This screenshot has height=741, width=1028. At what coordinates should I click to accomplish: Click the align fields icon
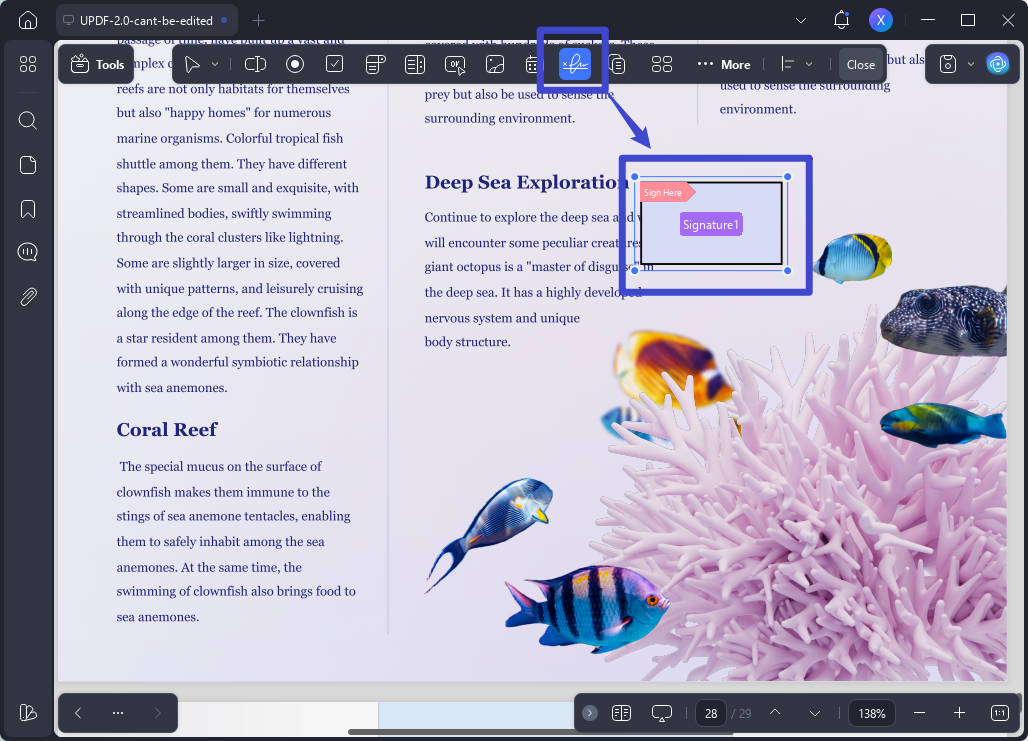point(787,64)
